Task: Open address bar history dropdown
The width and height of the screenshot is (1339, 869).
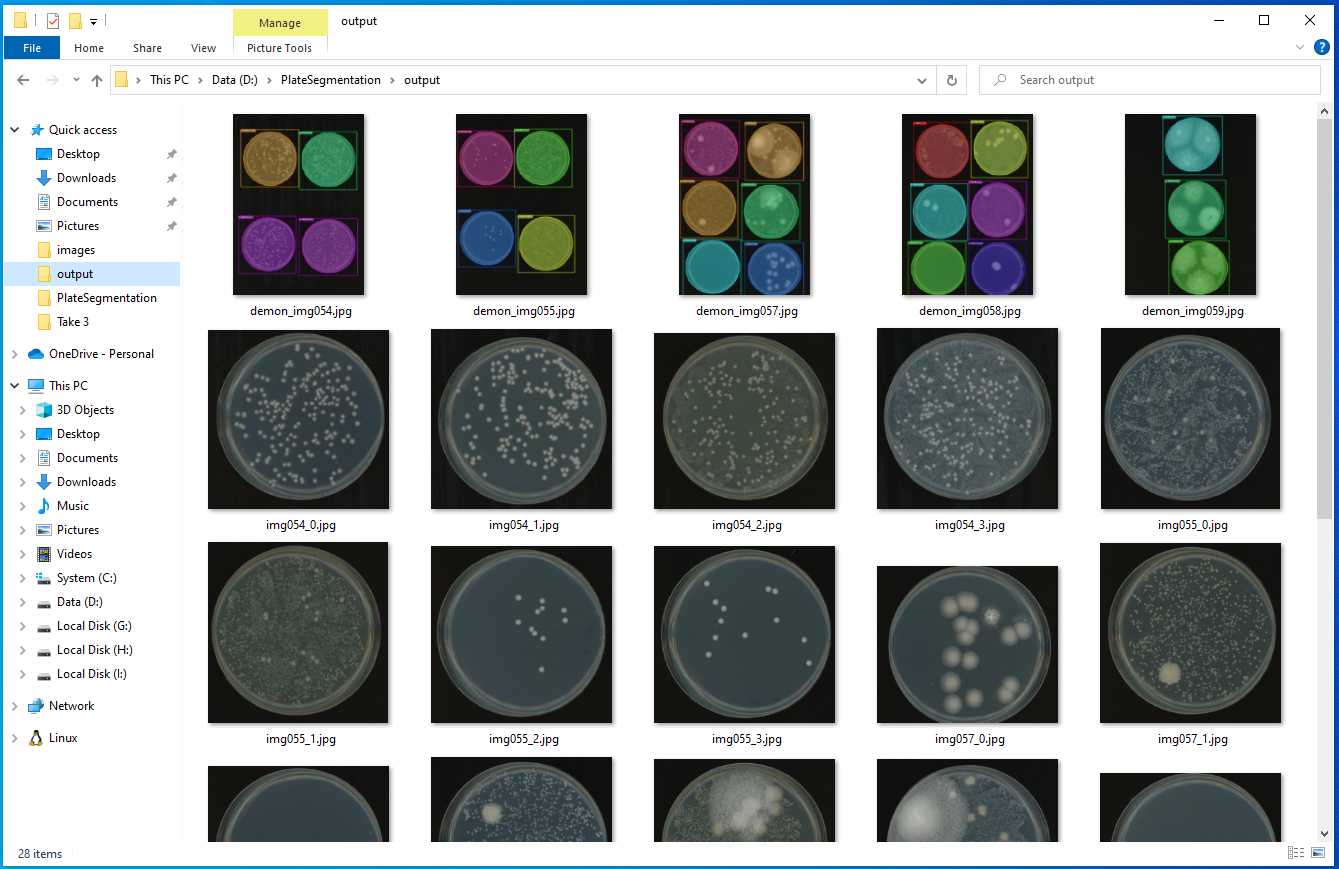Action: [922, 80]
